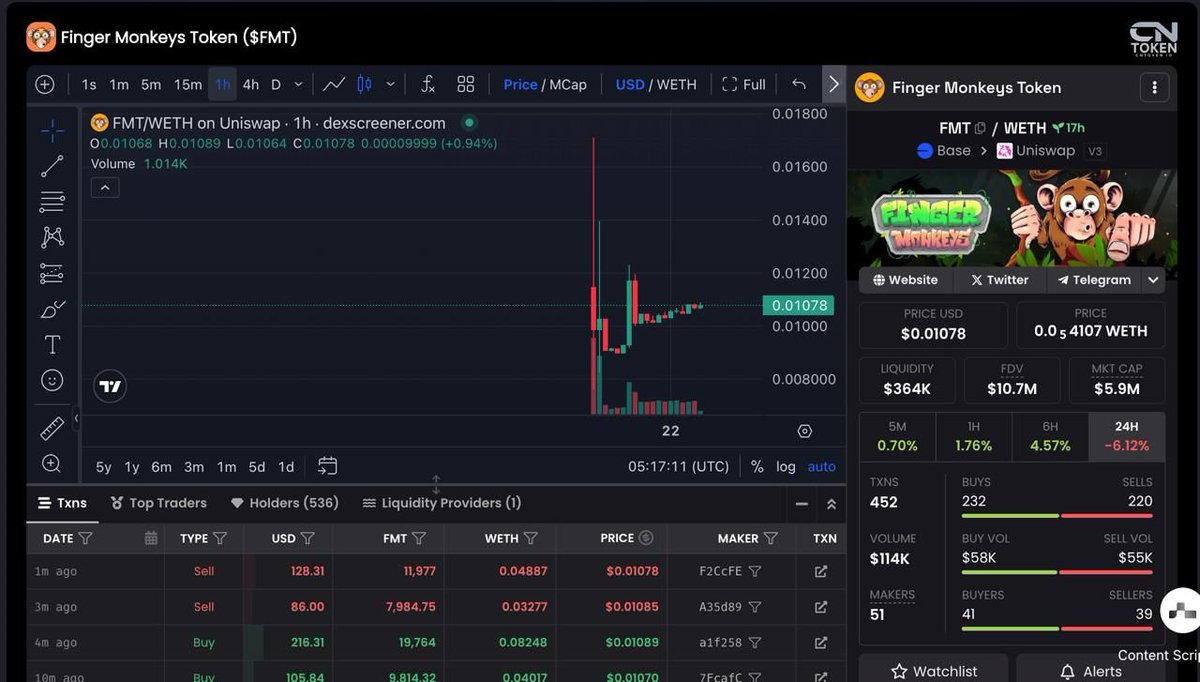Select the forecasting and position tool
The image size is (1200, 682).
pyautogui.click(x=52, y=273)
